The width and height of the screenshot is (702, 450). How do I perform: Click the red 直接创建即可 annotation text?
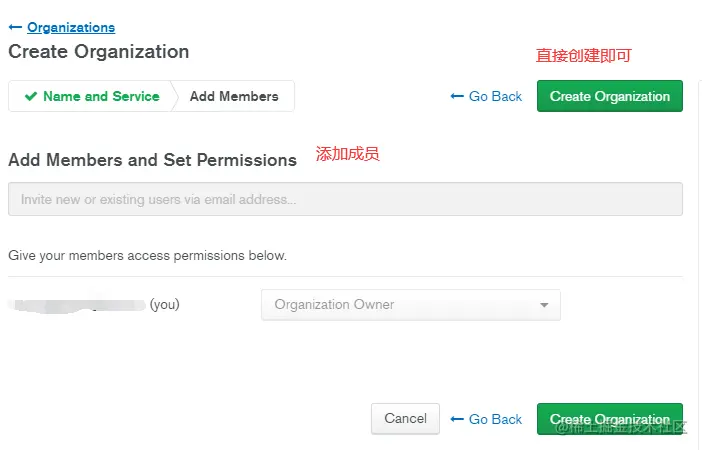tap(584, 56)
